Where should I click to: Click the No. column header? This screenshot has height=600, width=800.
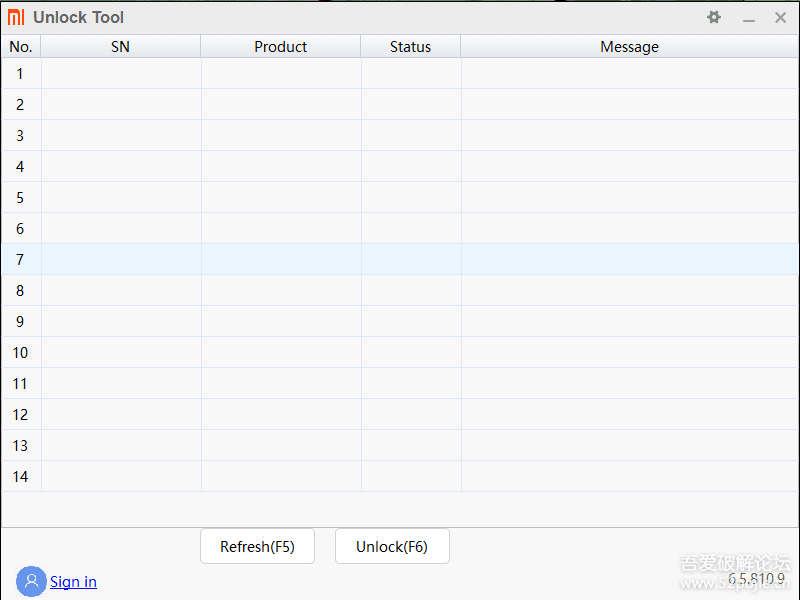[x=20, y=47]
